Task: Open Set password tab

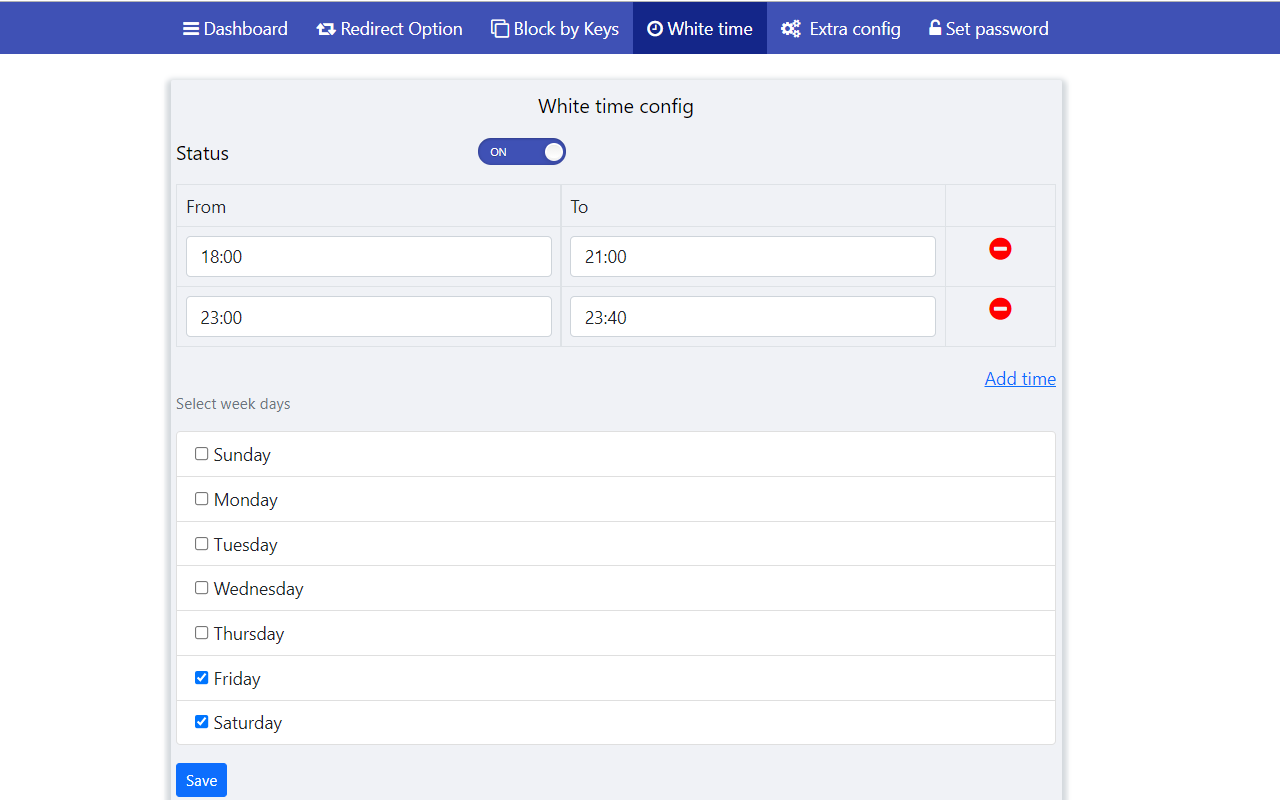Action: pos(989,28)
